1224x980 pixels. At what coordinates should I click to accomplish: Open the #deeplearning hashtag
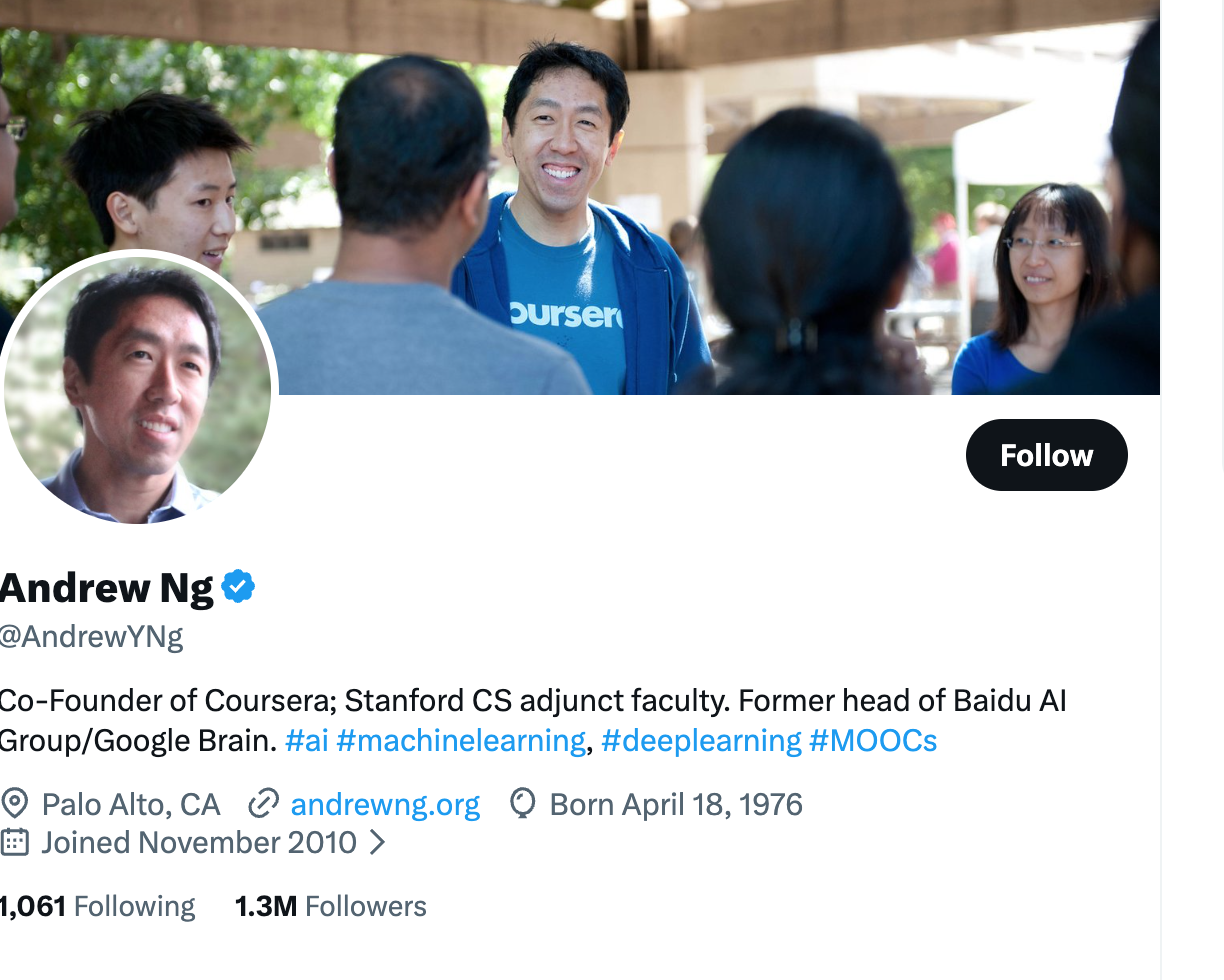pos(701,741)
